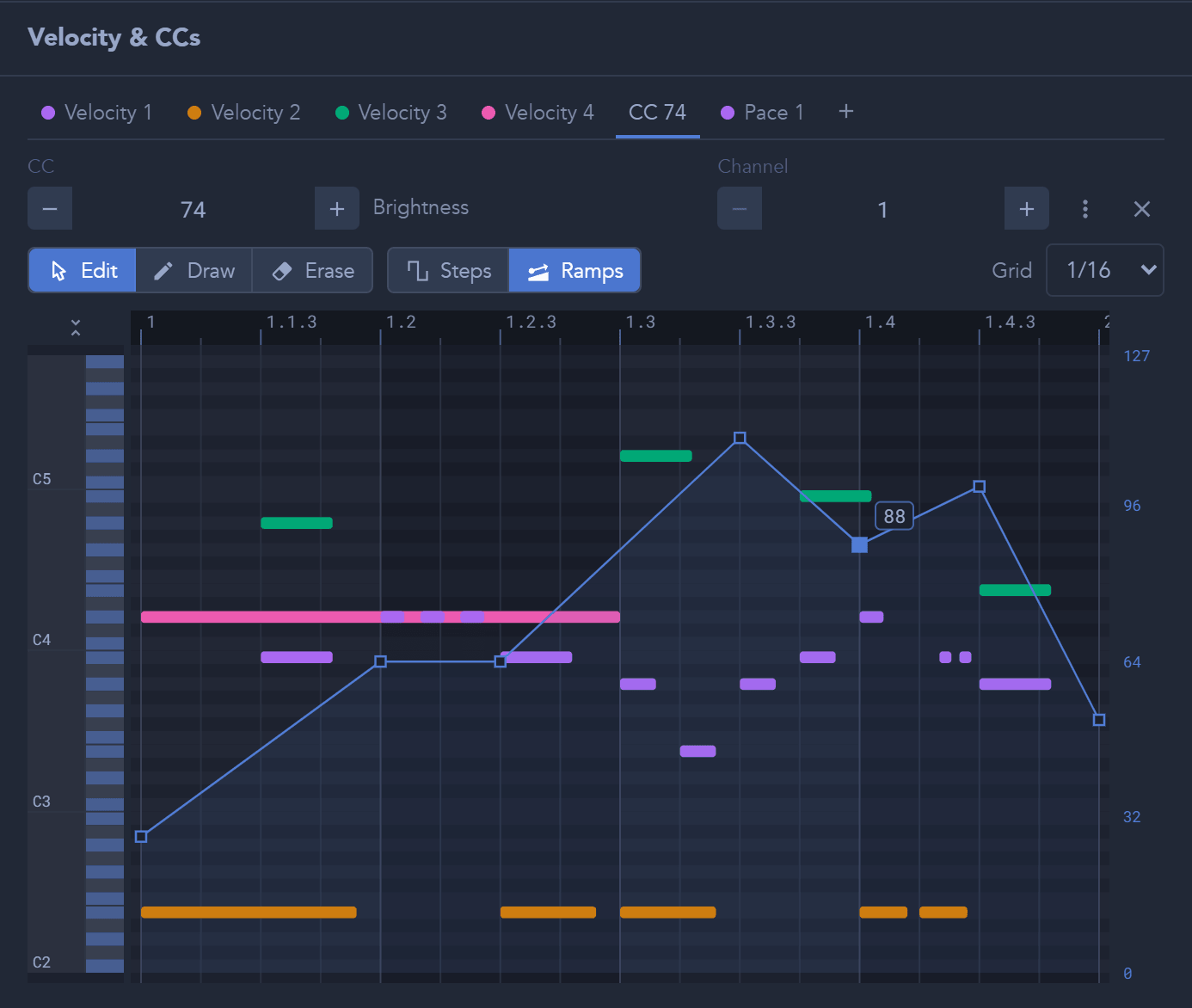Select the CC 74 tab

658,113
